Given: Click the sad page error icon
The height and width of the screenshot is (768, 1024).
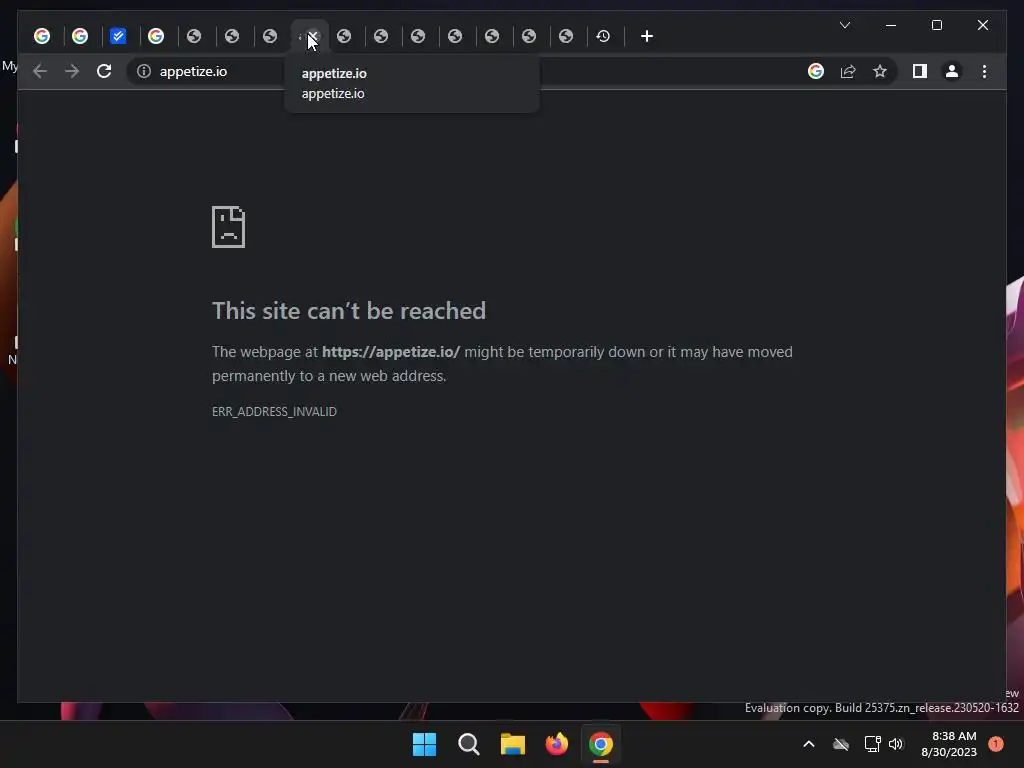Looking at the screenshot, I should (x=229, y=227).
